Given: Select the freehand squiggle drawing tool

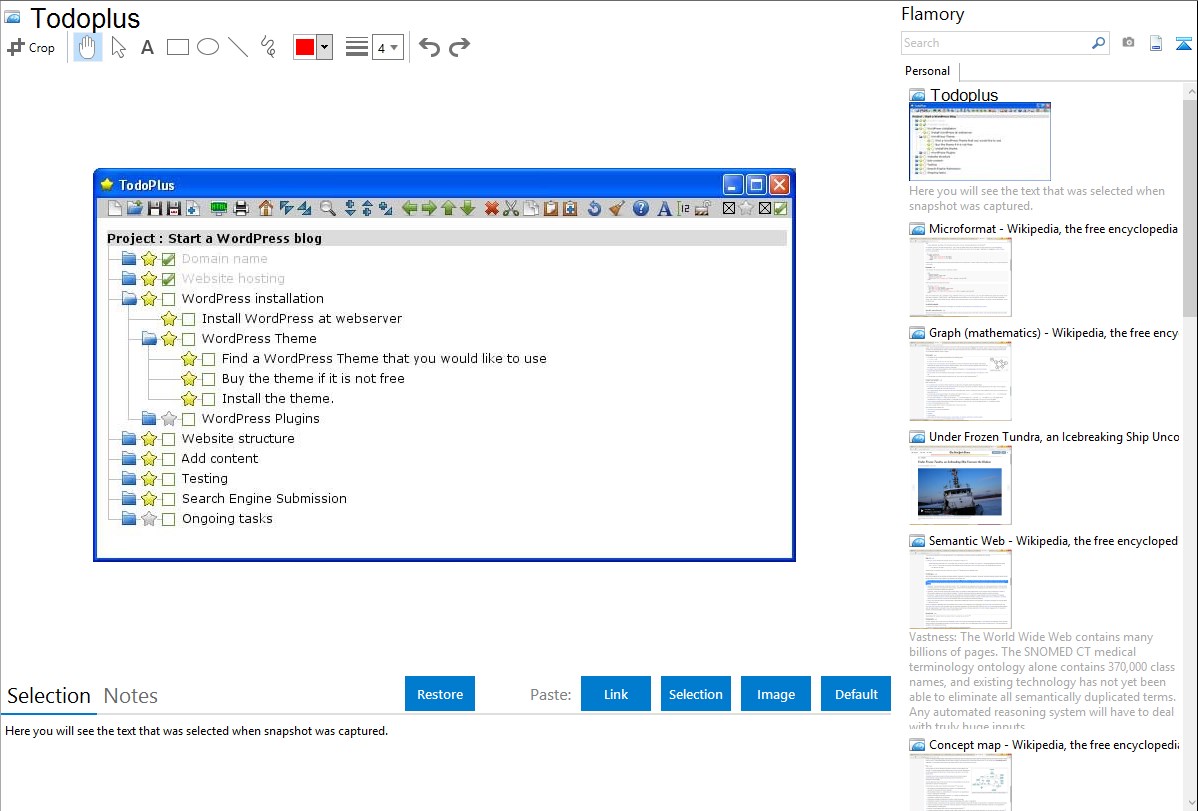Looking at the screenshot, I should pyautogui.click(x=268, y=47).
